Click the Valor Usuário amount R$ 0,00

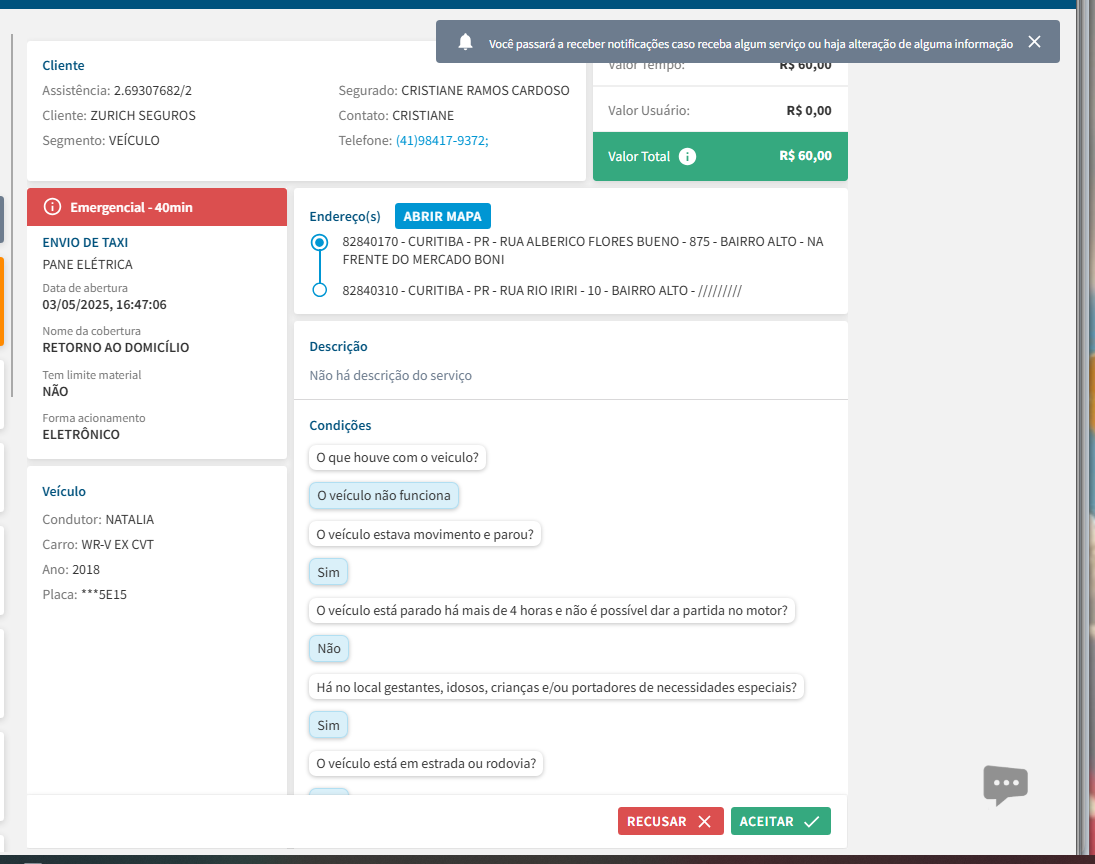[809, 110]
